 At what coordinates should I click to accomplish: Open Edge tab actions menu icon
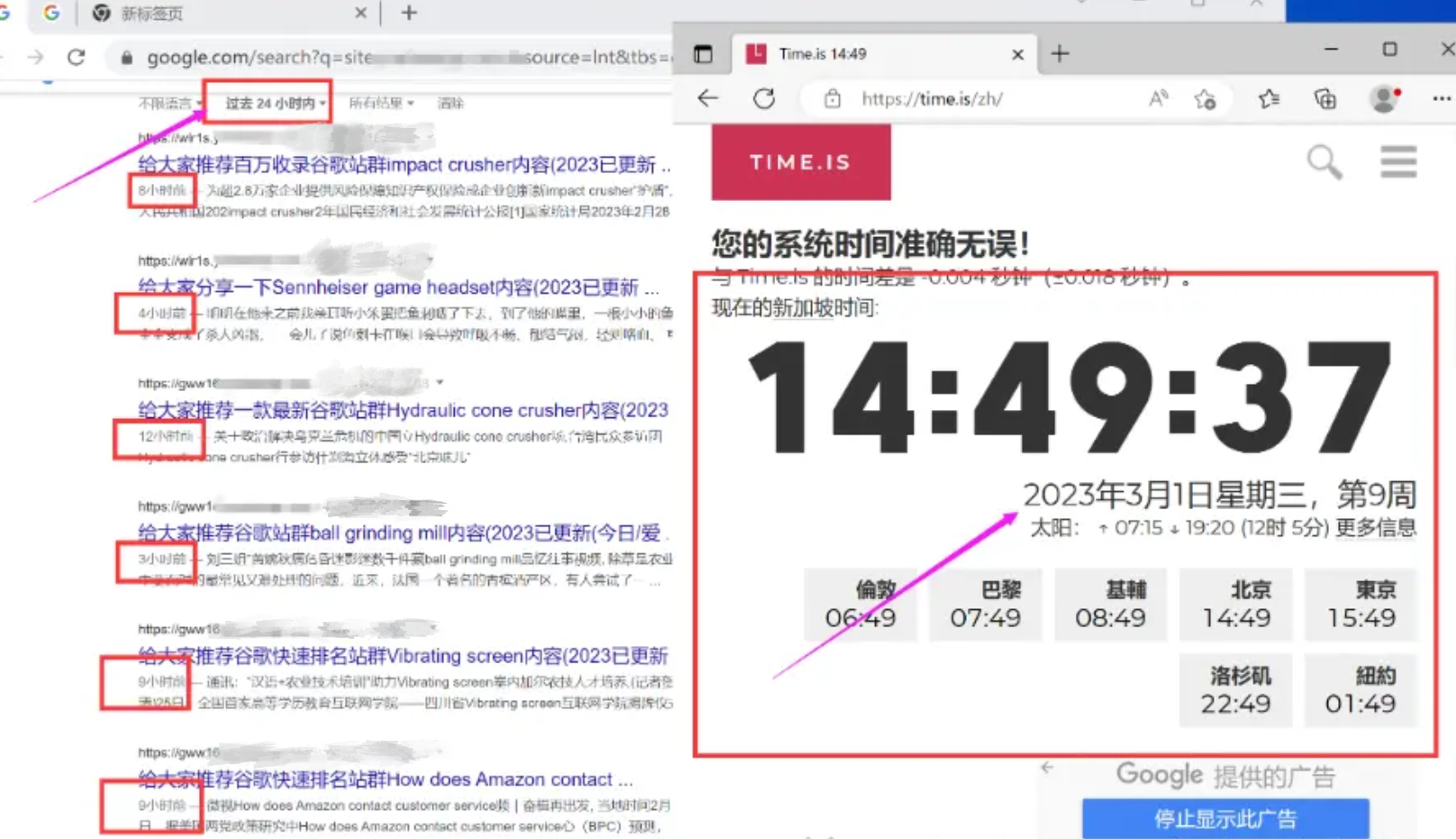click(x=703, y=54)
